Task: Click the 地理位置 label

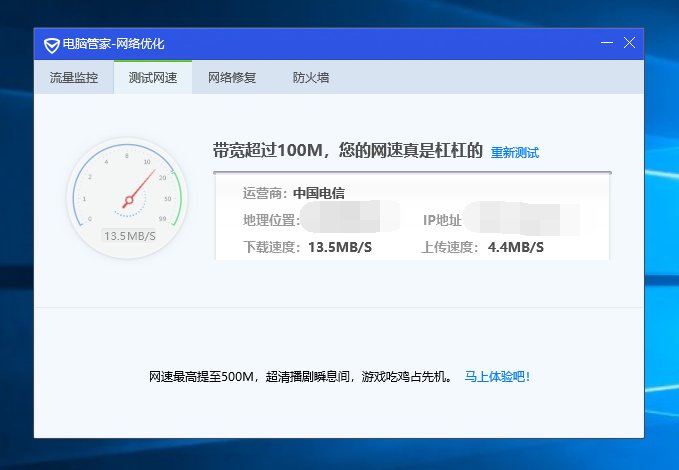Action: click(x=271, y=220)
